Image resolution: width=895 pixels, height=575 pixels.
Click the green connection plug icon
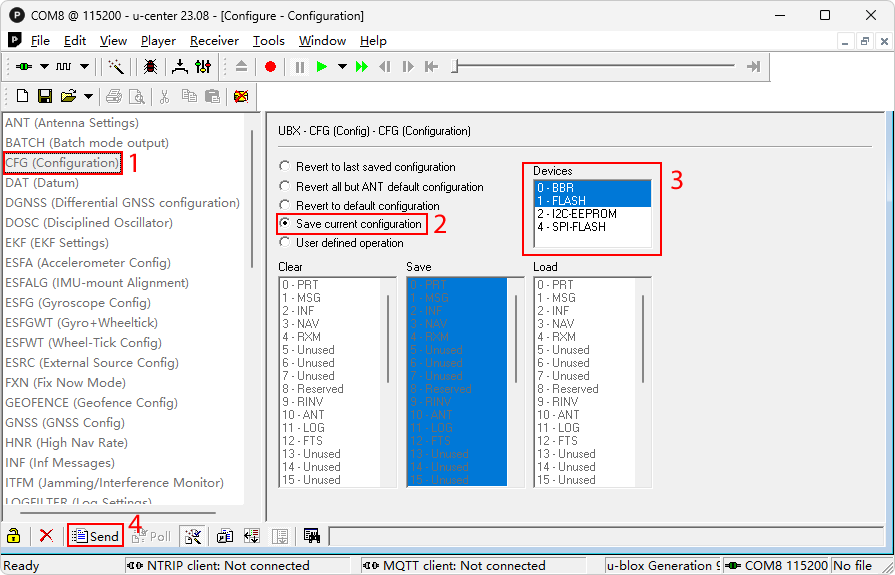point(24,67)
